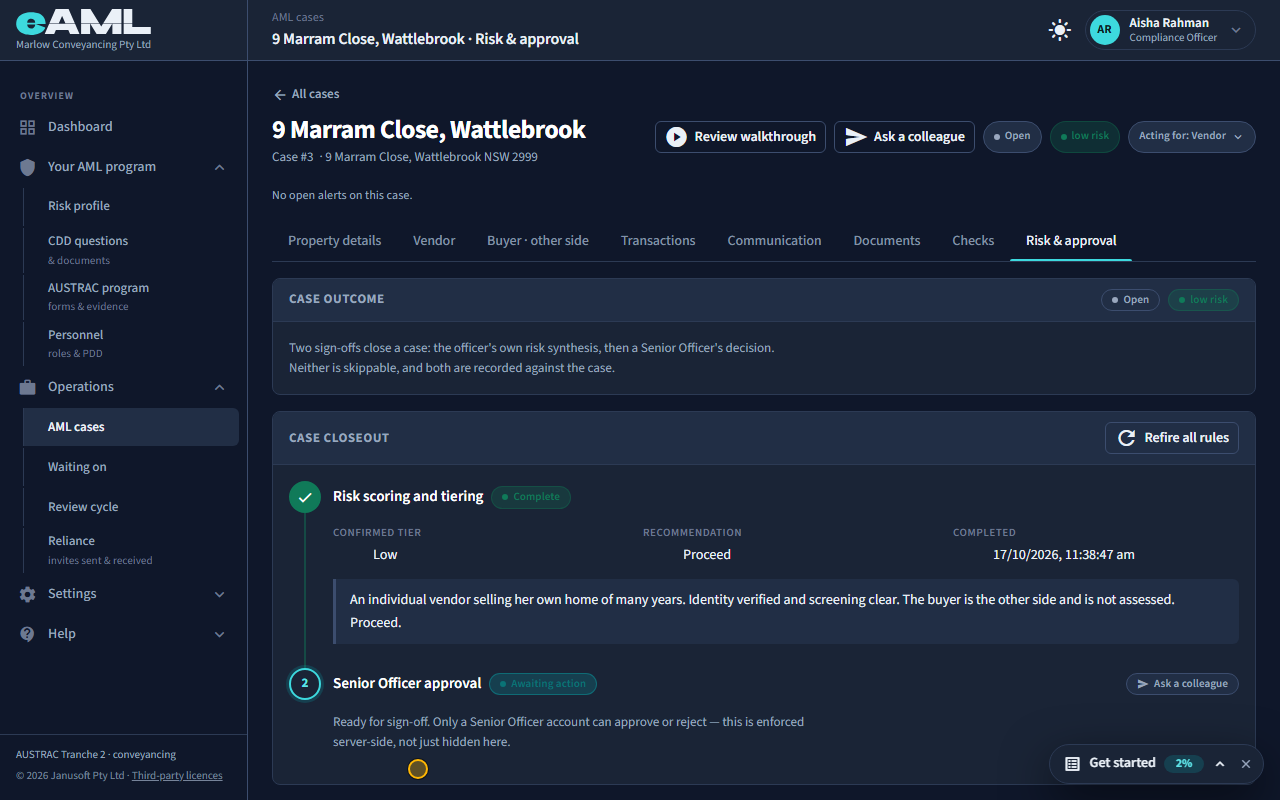Click the low risk badge in Case Outcome
This screenshot has height=800, width=1280.
tap(1203, 300)
